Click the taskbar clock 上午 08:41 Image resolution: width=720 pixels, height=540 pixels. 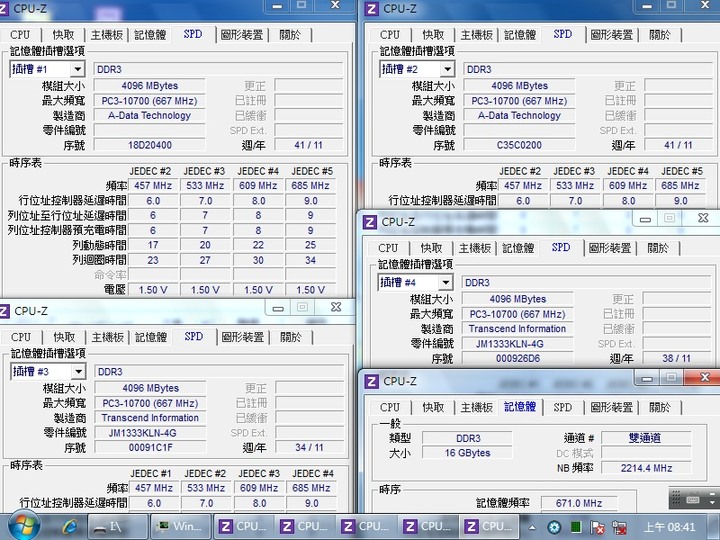[x=669, y=527]
